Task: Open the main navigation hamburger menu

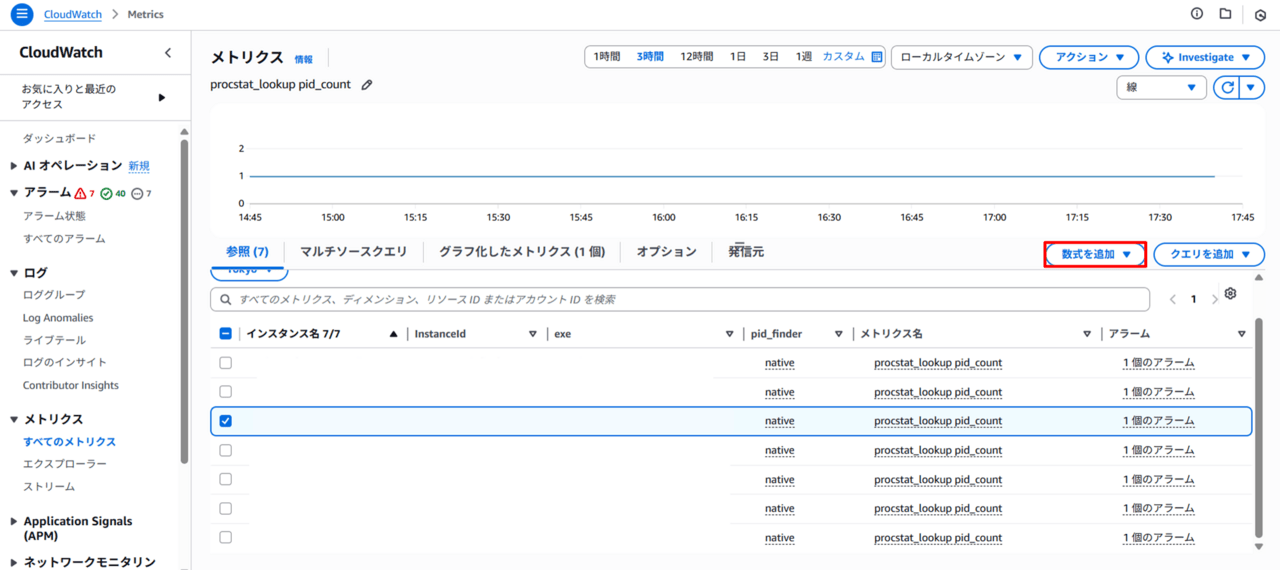Action: [x=22, y=15]
